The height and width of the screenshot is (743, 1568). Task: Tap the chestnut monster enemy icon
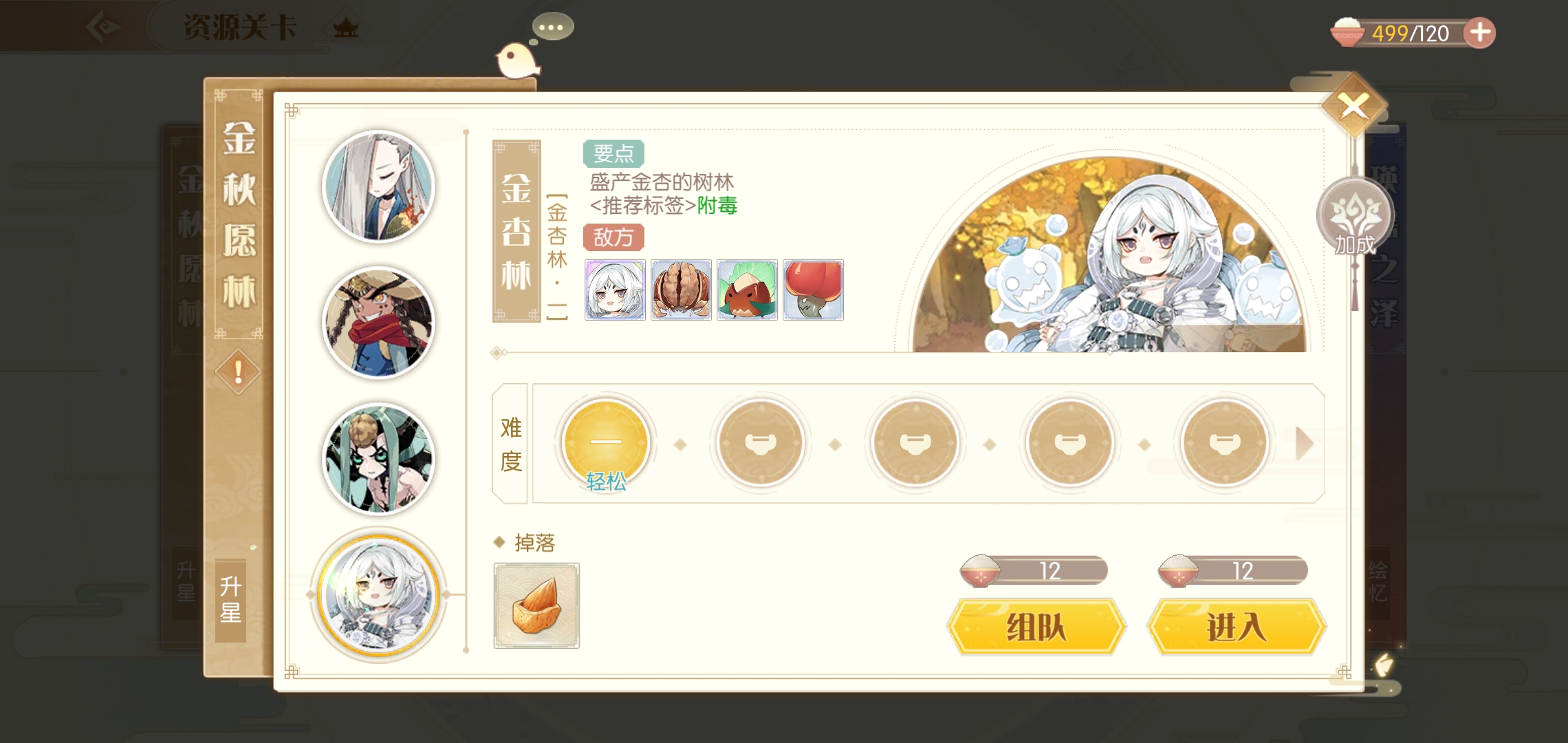747,290
